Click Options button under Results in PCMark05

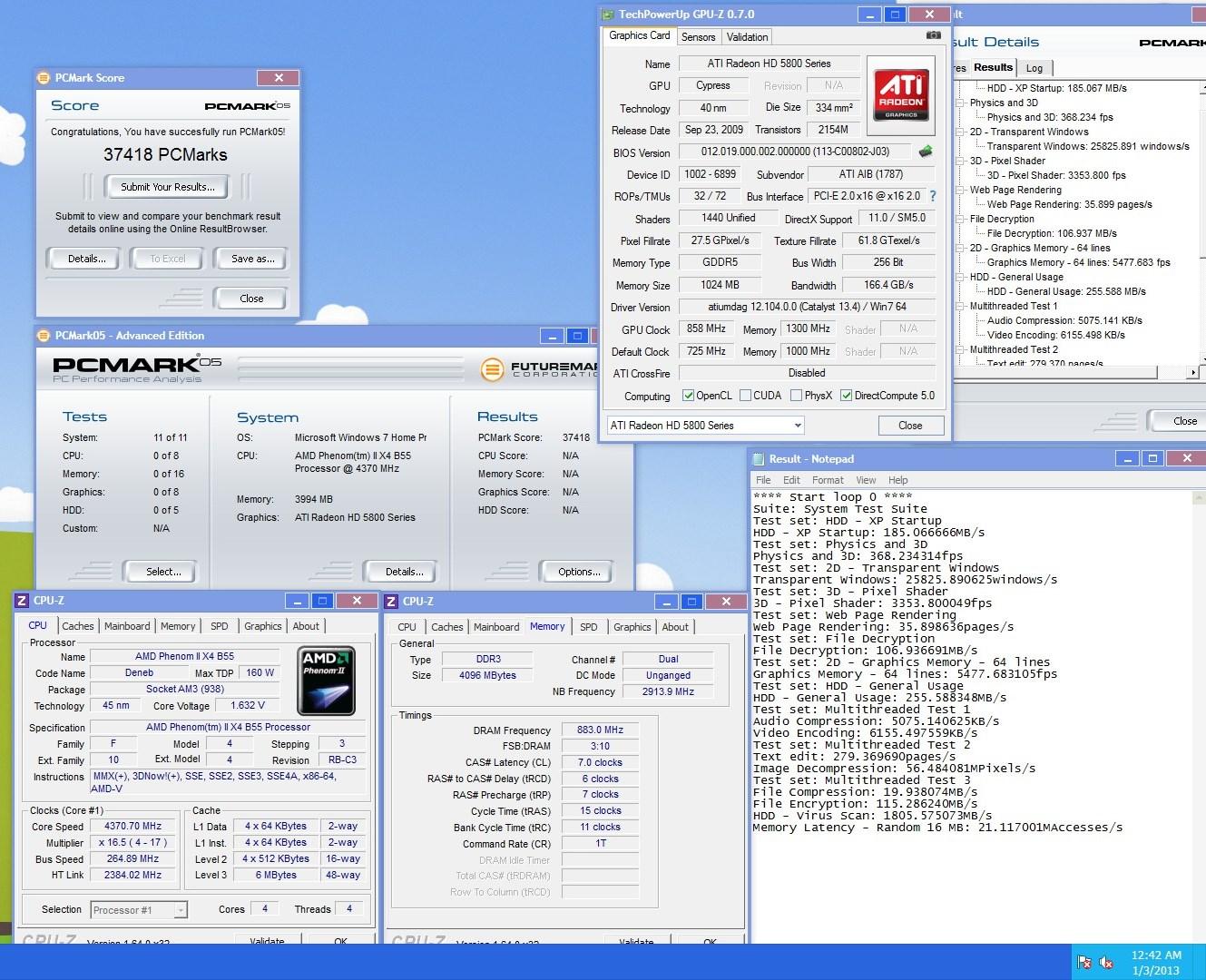click(x=579, y=572)
